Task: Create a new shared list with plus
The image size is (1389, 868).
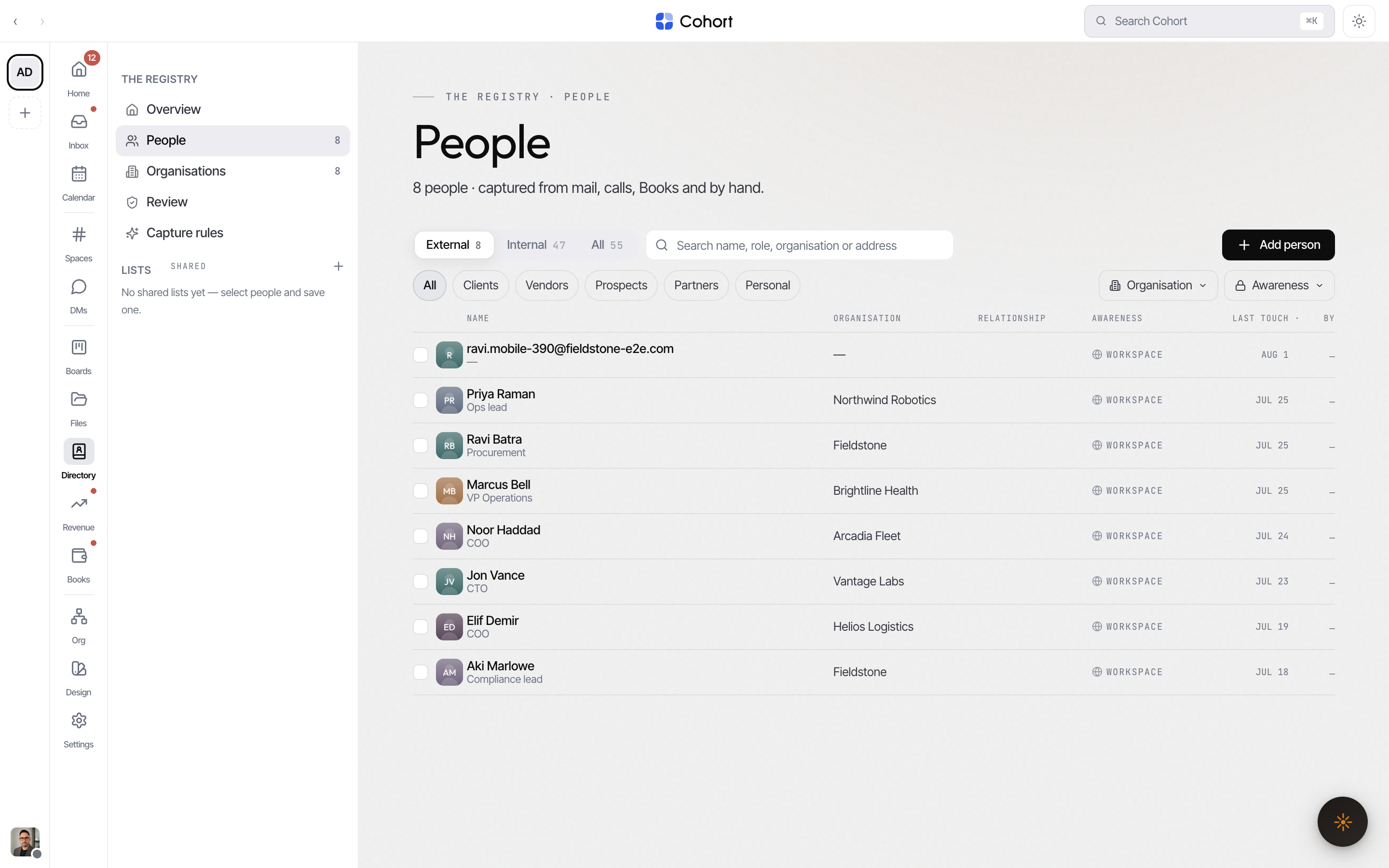Action: pos(339,266)
